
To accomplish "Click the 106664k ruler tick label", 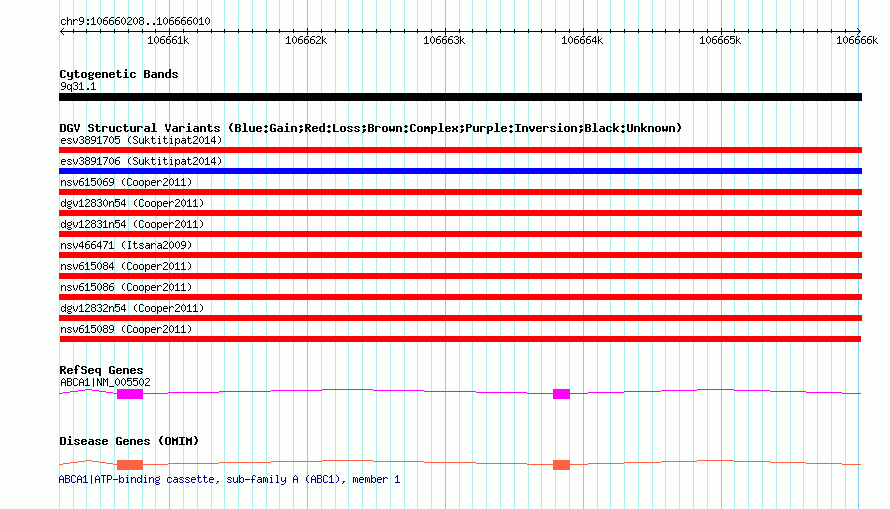I will [x=582, y=40].
